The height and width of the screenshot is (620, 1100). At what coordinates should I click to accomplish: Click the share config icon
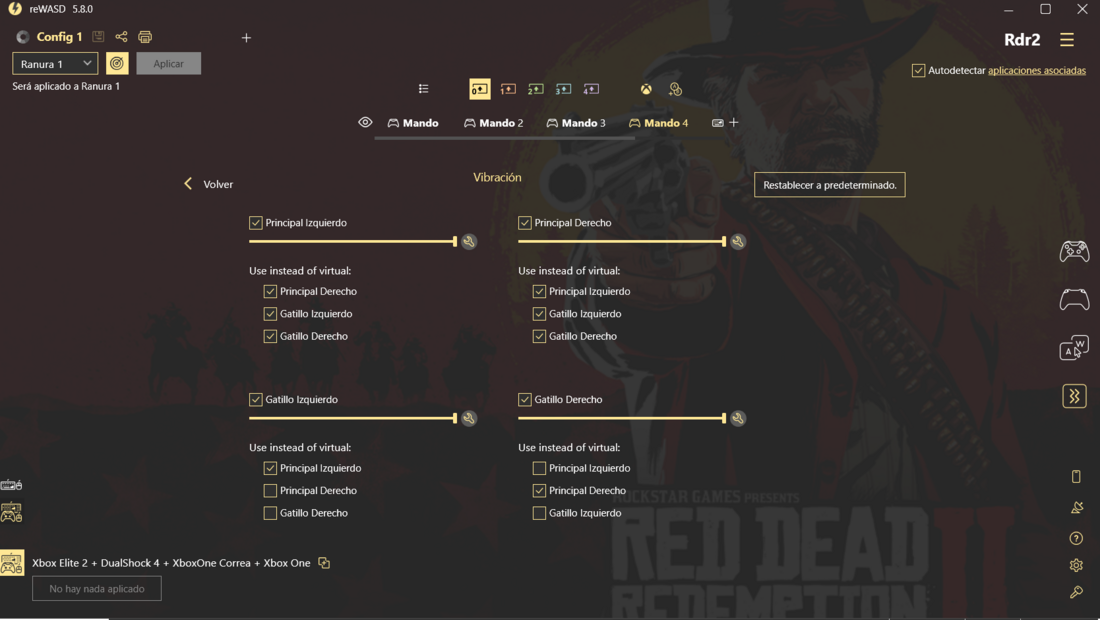pyautogui.click(x=121, y=37)
